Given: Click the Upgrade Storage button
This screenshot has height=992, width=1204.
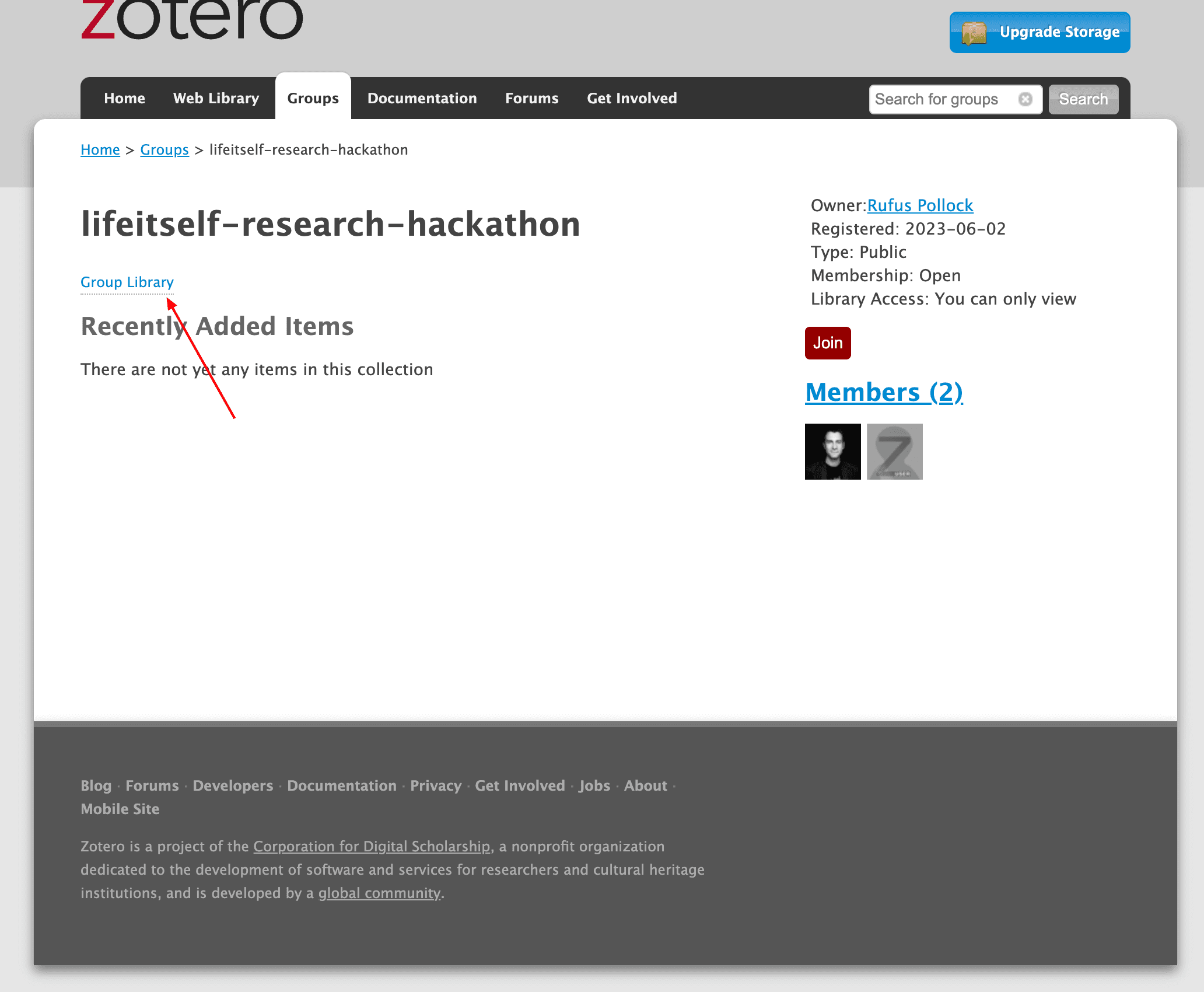Looking at the screenshot, I should click(x=1039, y=33).
